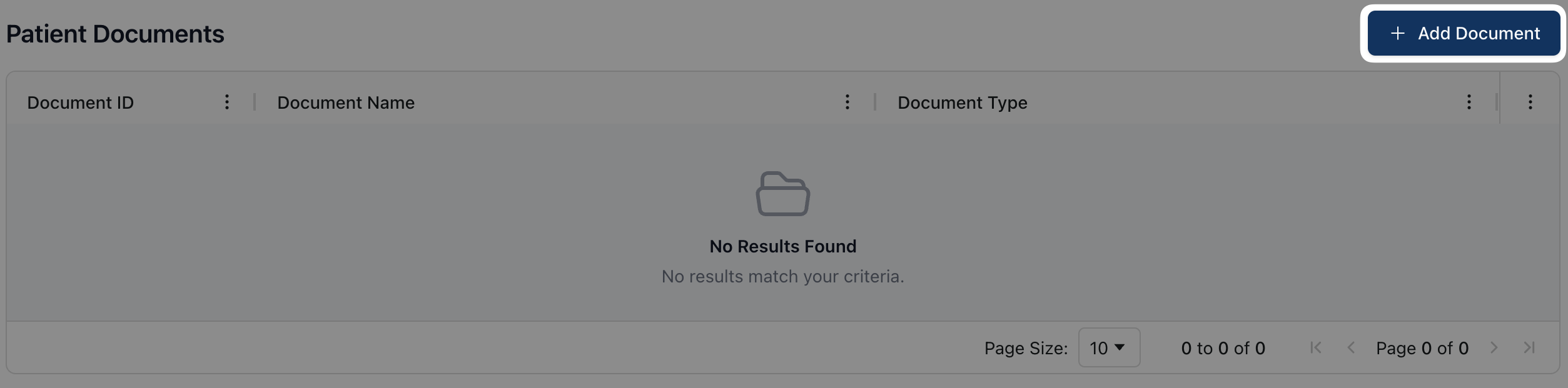Go to the first page of results
The width and height of the screenshot is (1568, 388).
(x=1316, y=347)
